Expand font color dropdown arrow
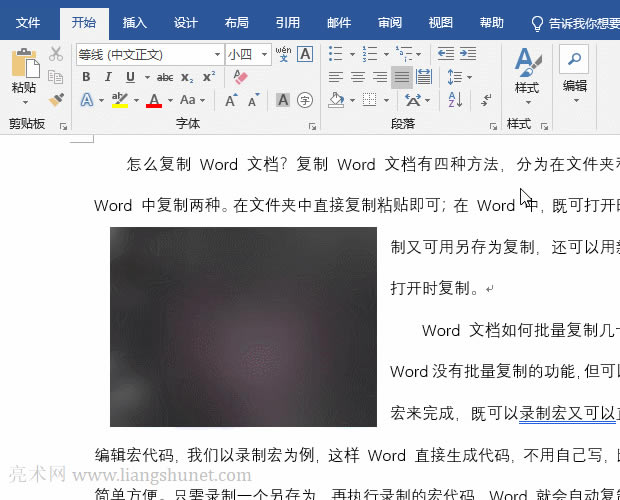The height and width of the screenshot is (500, 620). tap(170, 100)
